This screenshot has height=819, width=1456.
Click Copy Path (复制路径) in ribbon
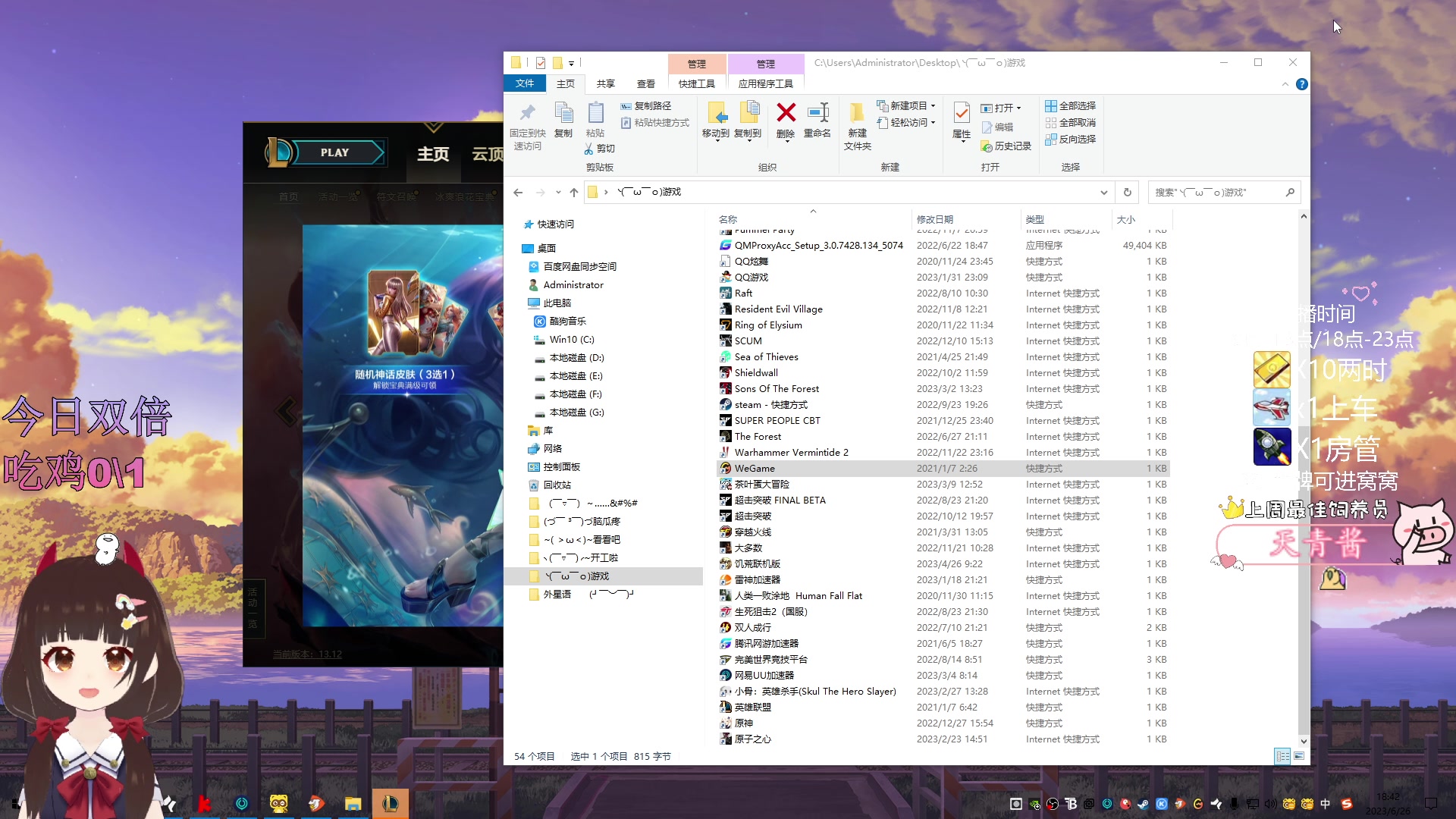(646, 106)
